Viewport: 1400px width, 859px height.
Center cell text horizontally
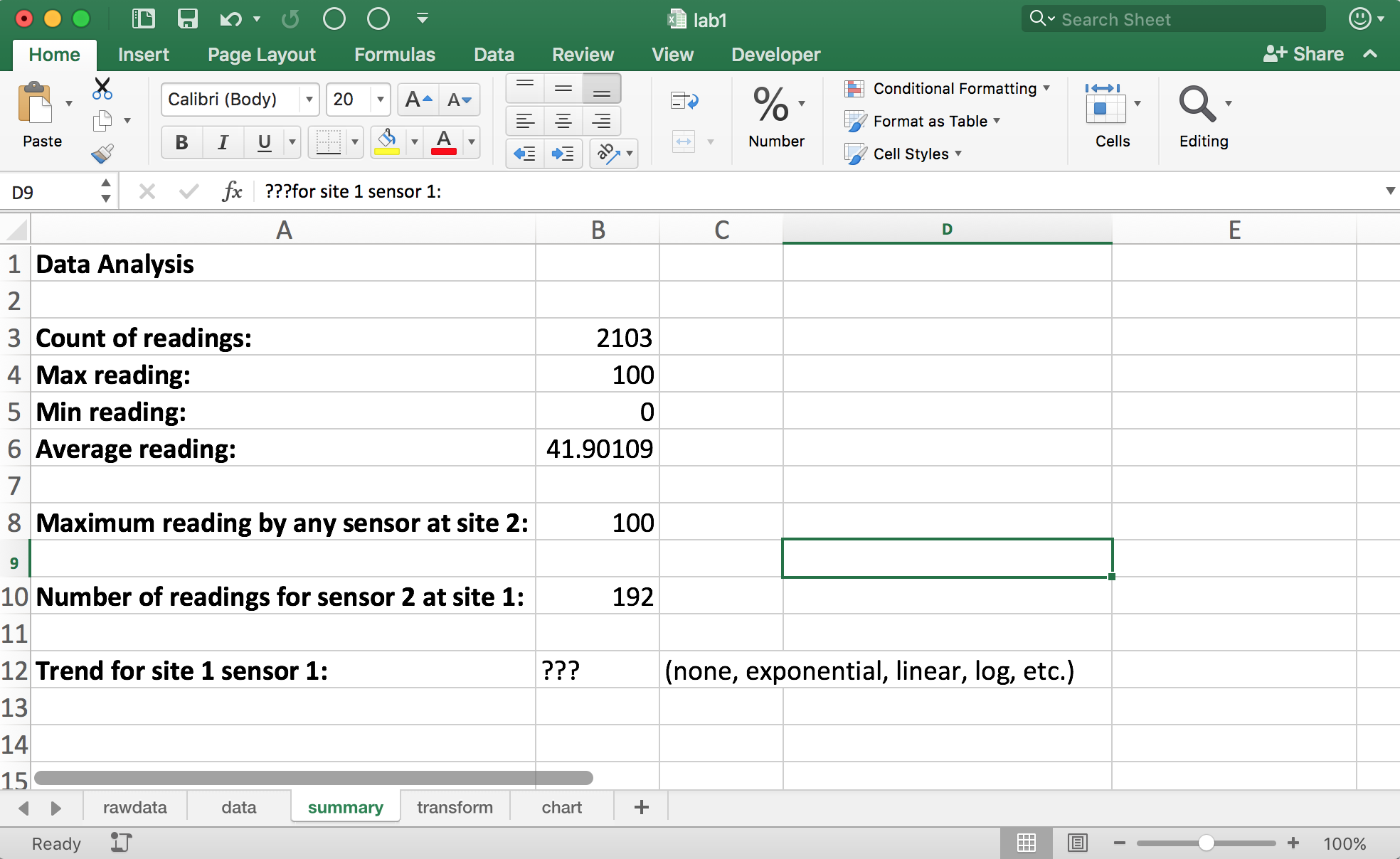563,121
